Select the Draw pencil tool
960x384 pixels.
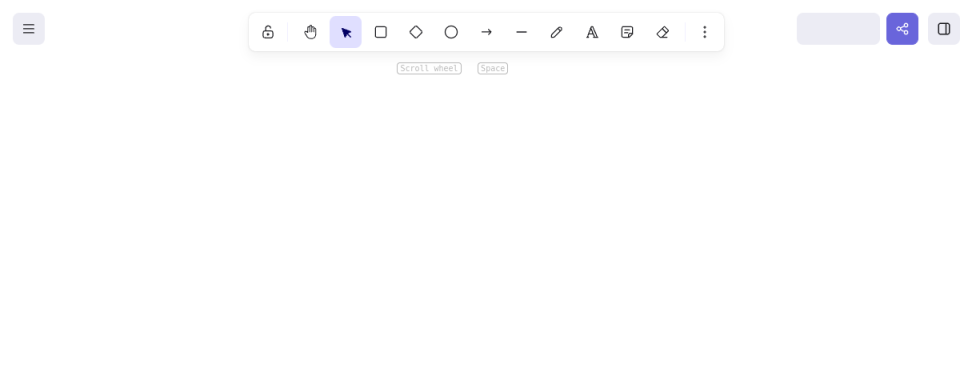click(557, 32)
